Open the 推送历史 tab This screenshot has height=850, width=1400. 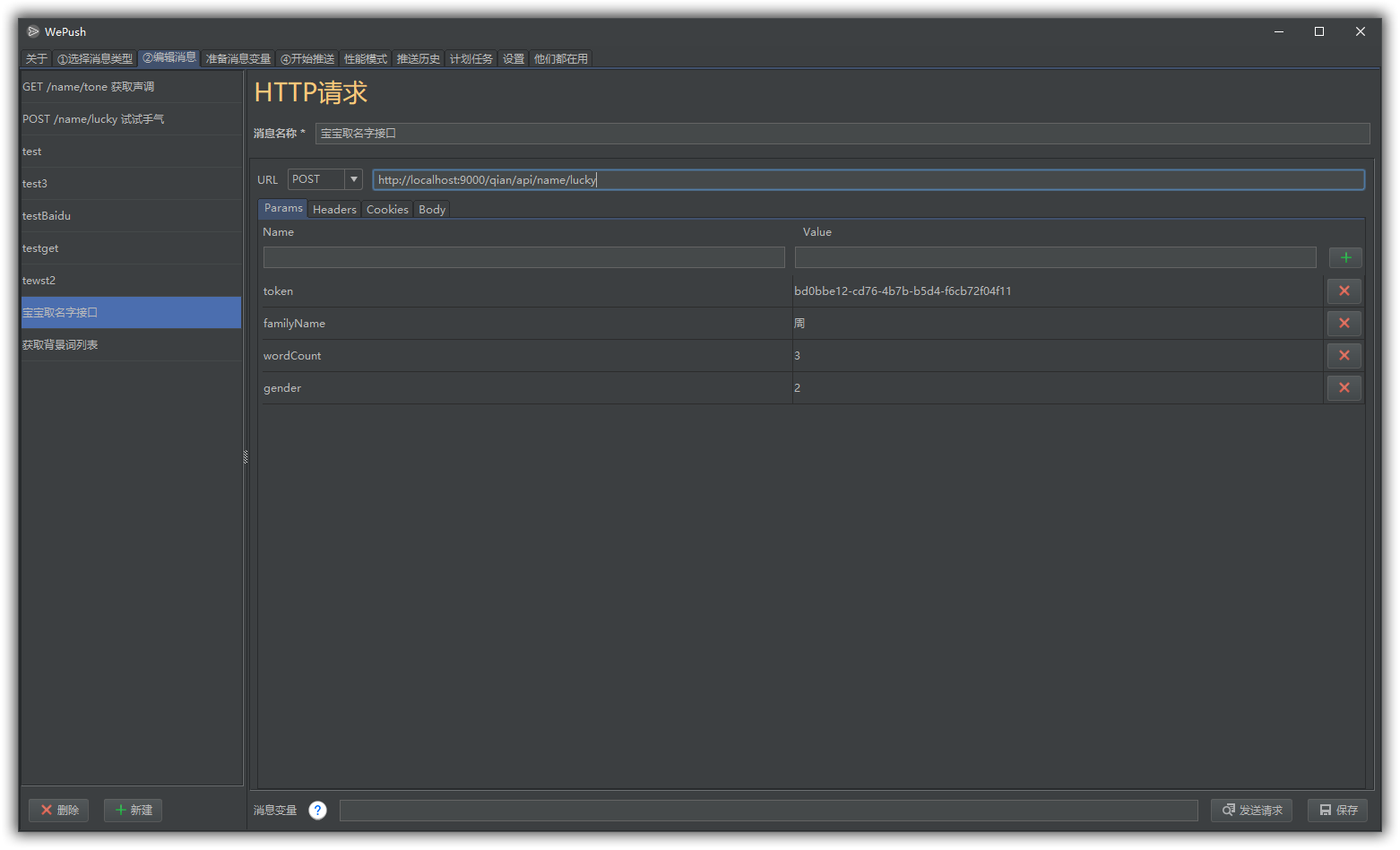(x=419, y=59)
